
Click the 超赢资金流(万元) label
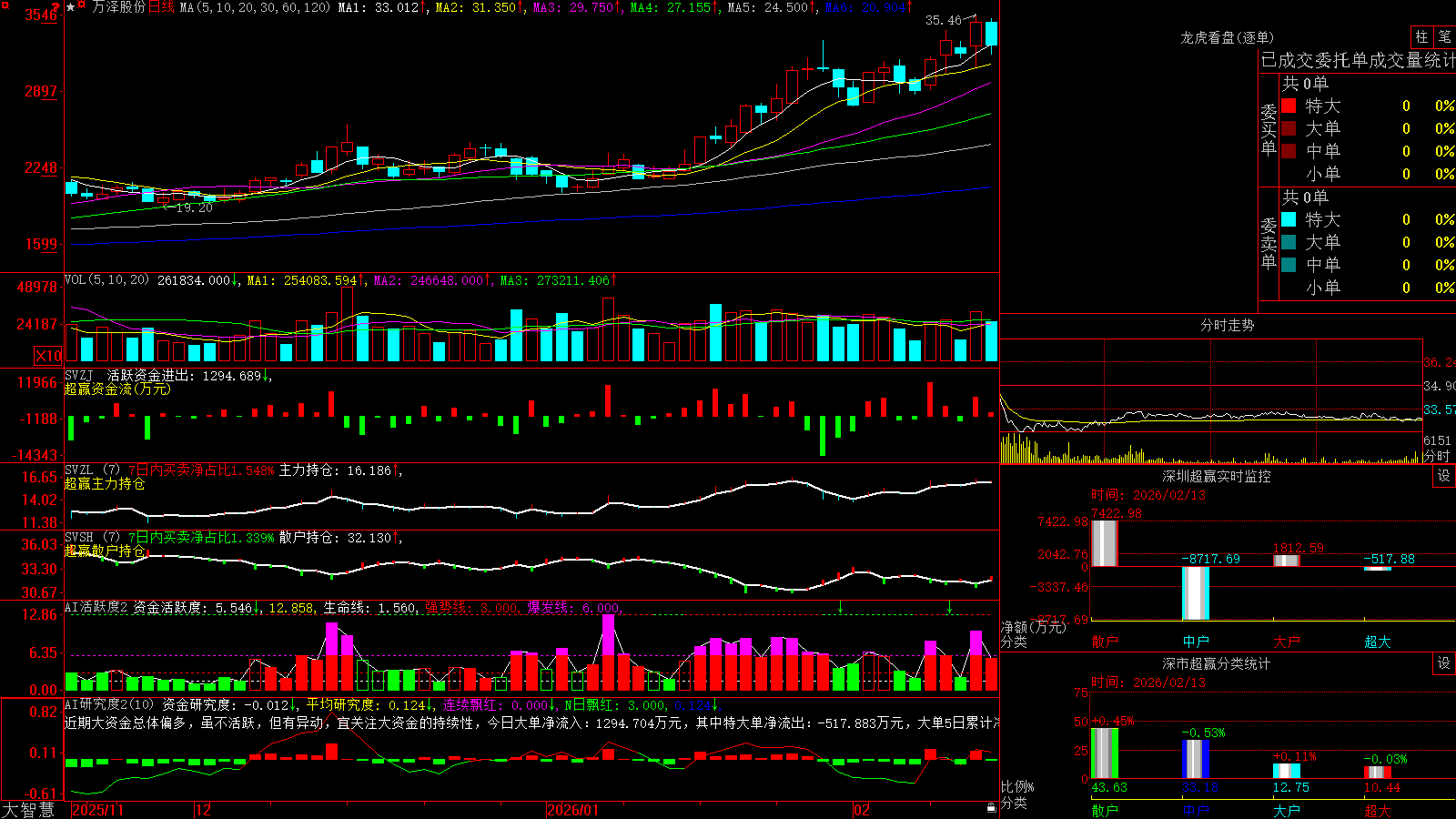[x=117, y=389]
